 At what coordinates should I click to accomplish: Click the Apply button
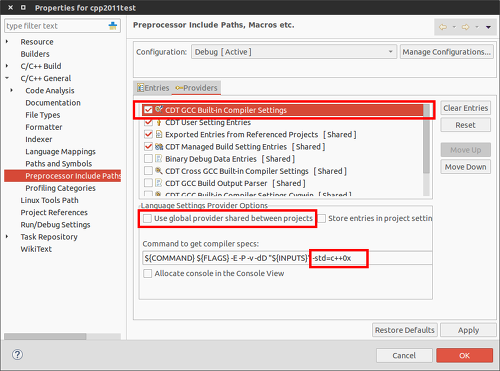click(468, 330)
